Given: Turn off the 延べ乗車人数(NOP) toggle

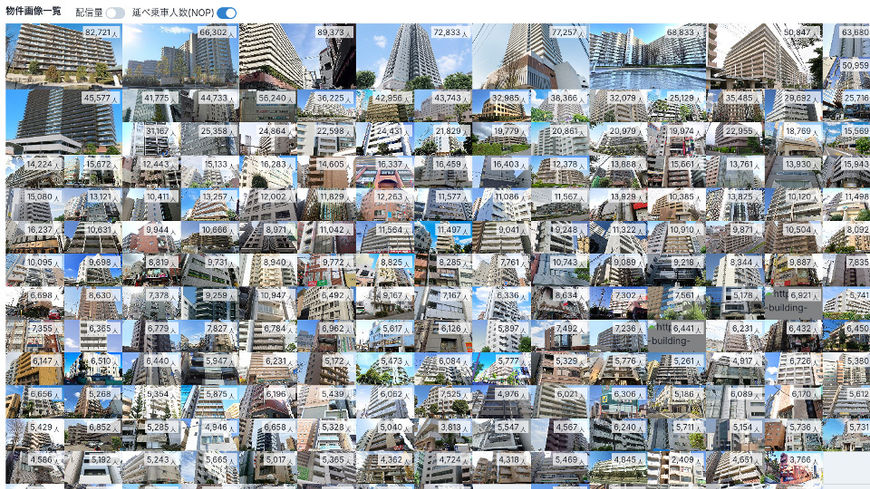Looking at the screenshot, I should pyautogui.click(x=227, y=13).
